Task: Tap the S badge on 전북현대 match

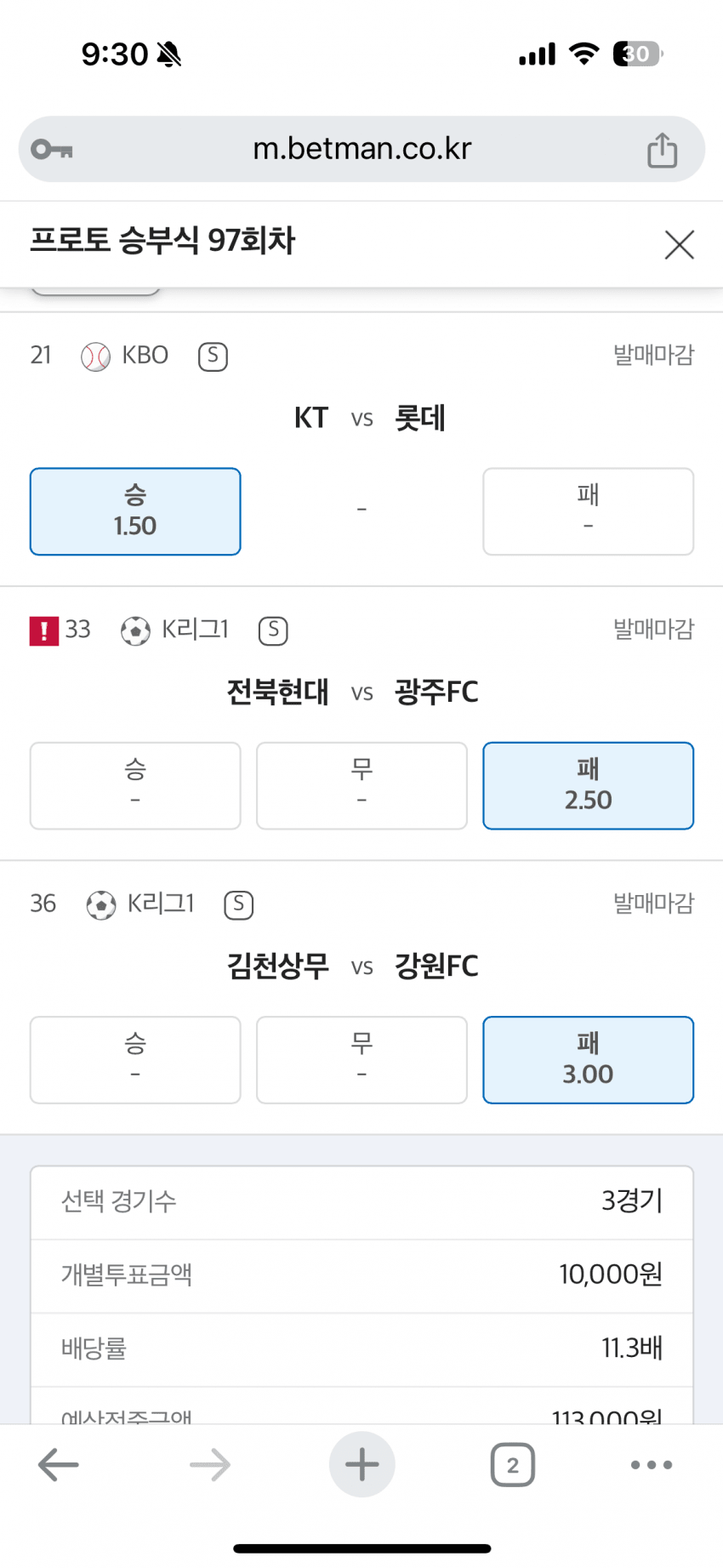Action: pos(273,630)
